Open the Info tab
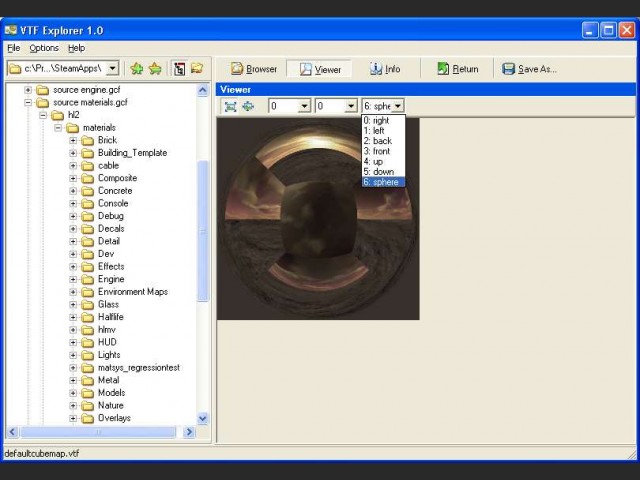 pos(385,69)
